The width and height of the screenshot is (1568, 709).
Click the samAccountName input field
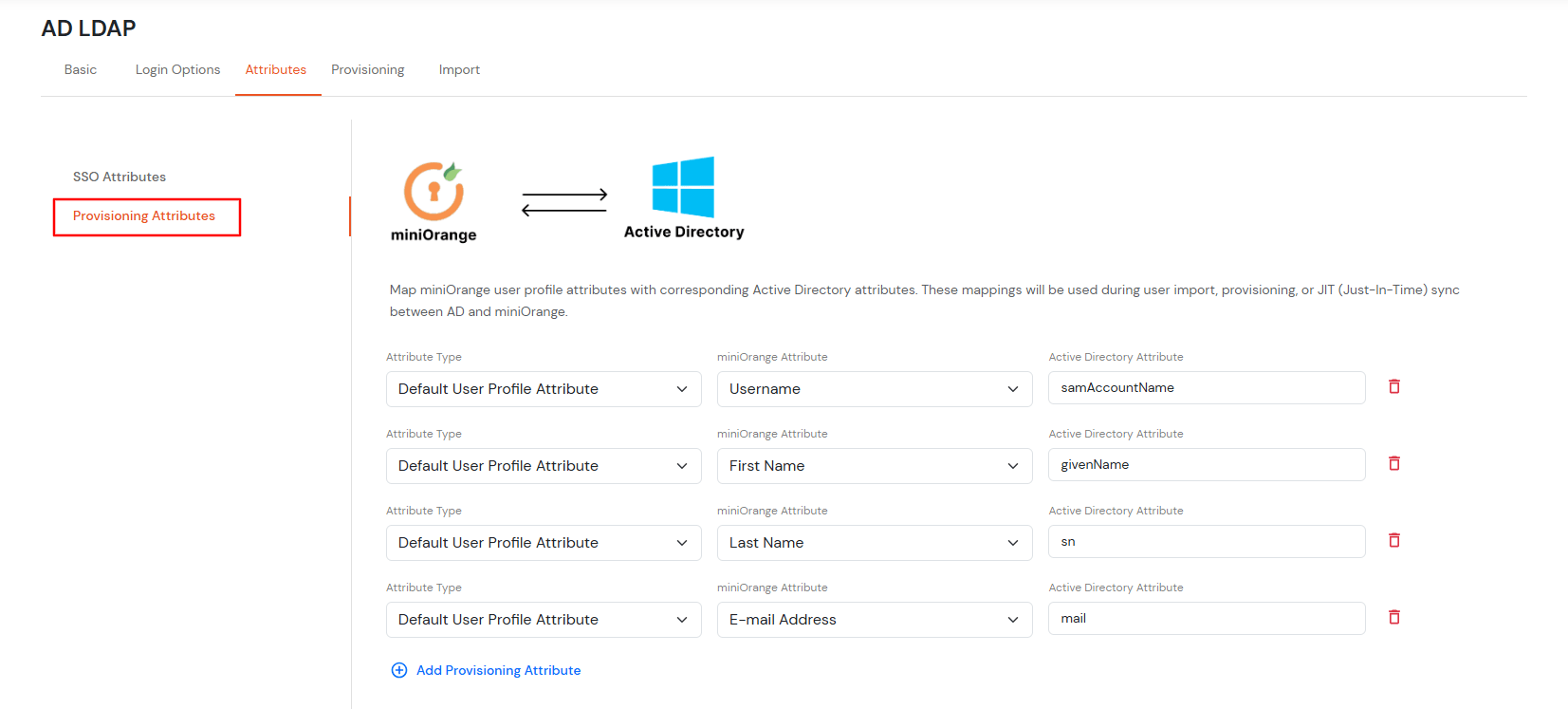click(x=1206, y=387)
